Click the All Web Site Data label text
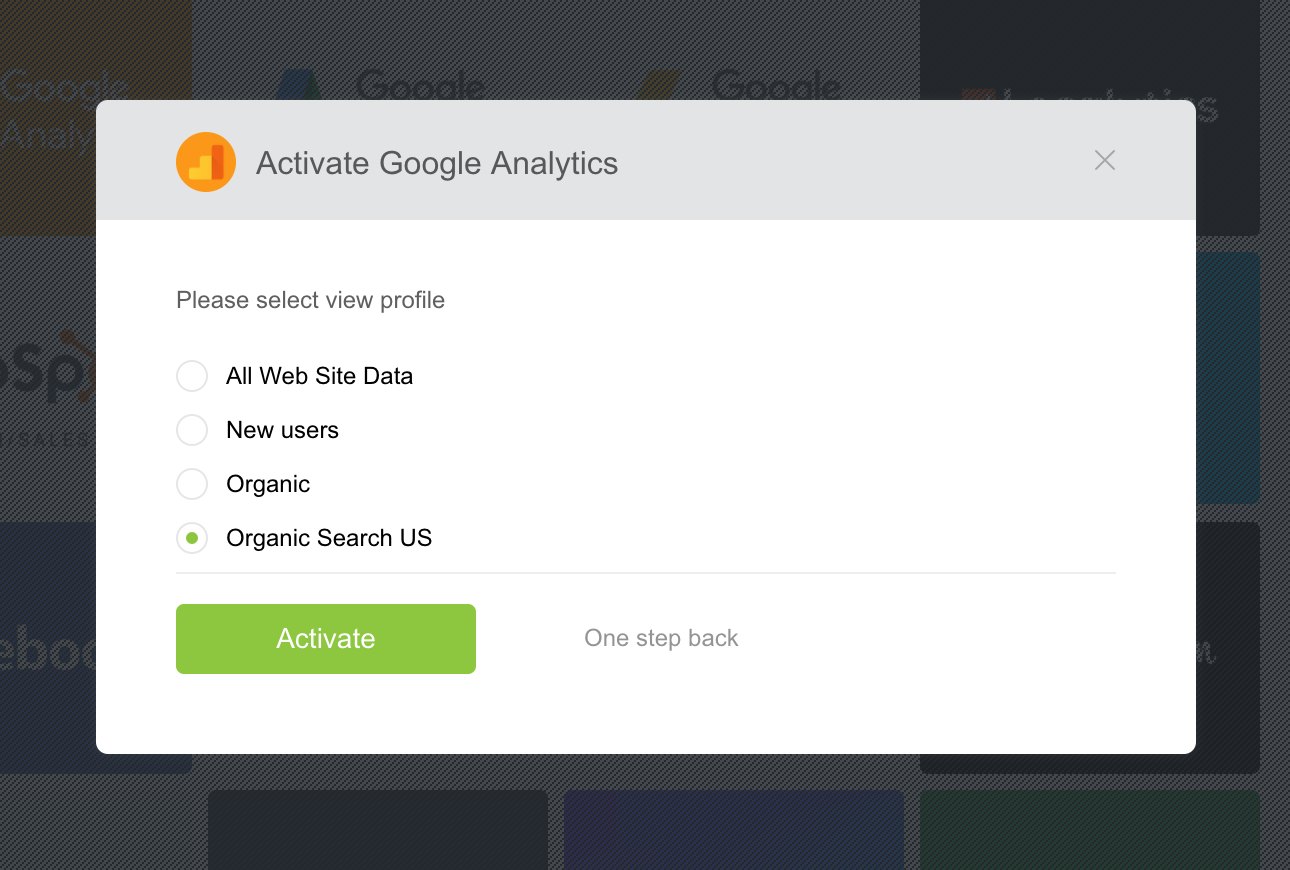Image resolution: width=1290 pixels, height=870 pixels. (319, 376)
